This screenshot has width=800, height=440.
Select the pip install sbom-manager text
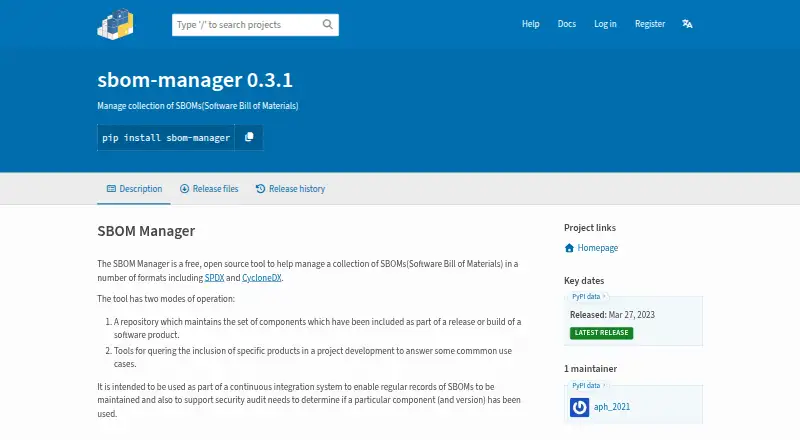click(x=166, y=138)
